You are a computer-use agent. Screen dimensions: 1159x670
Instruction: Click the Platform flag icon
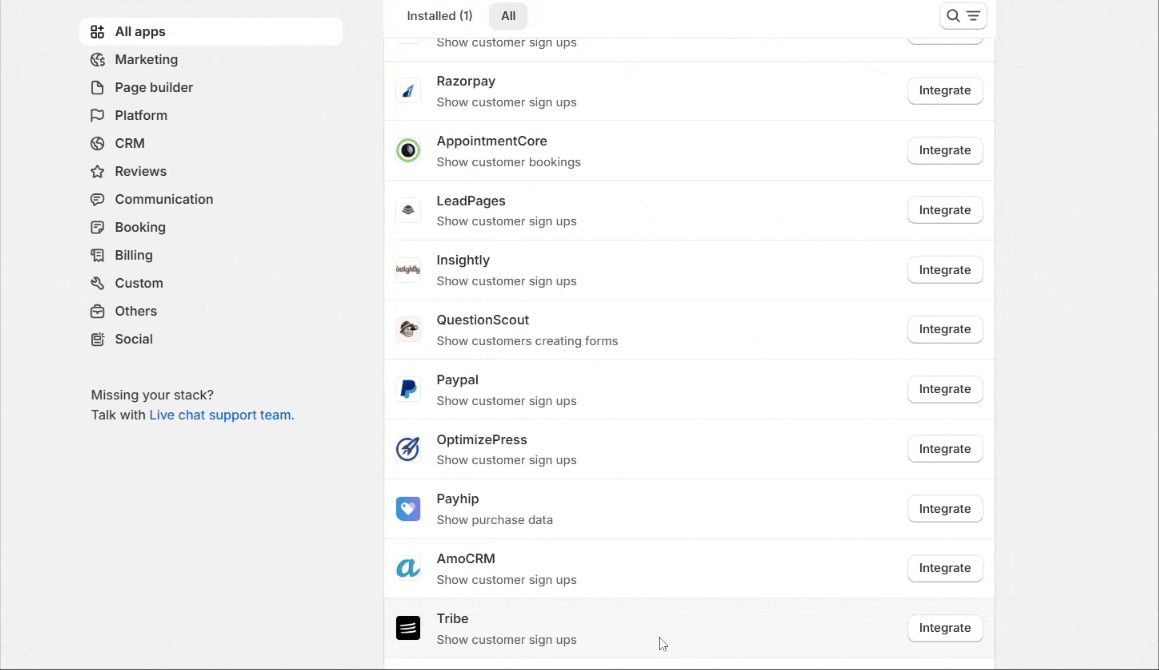[x=97, y=115]
